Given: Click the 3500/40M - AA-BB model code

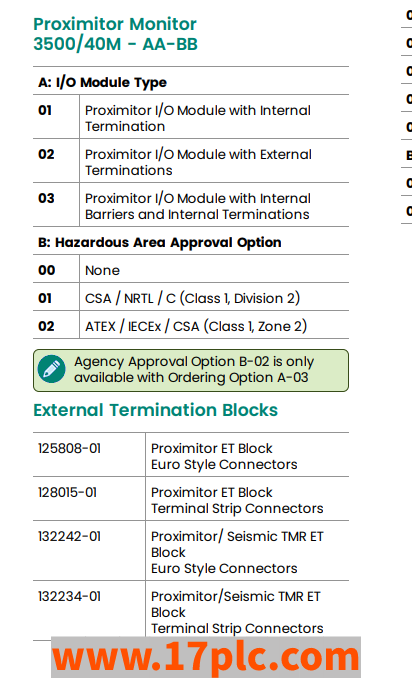Looking at the screenshot, I should [x=115, y=44].
